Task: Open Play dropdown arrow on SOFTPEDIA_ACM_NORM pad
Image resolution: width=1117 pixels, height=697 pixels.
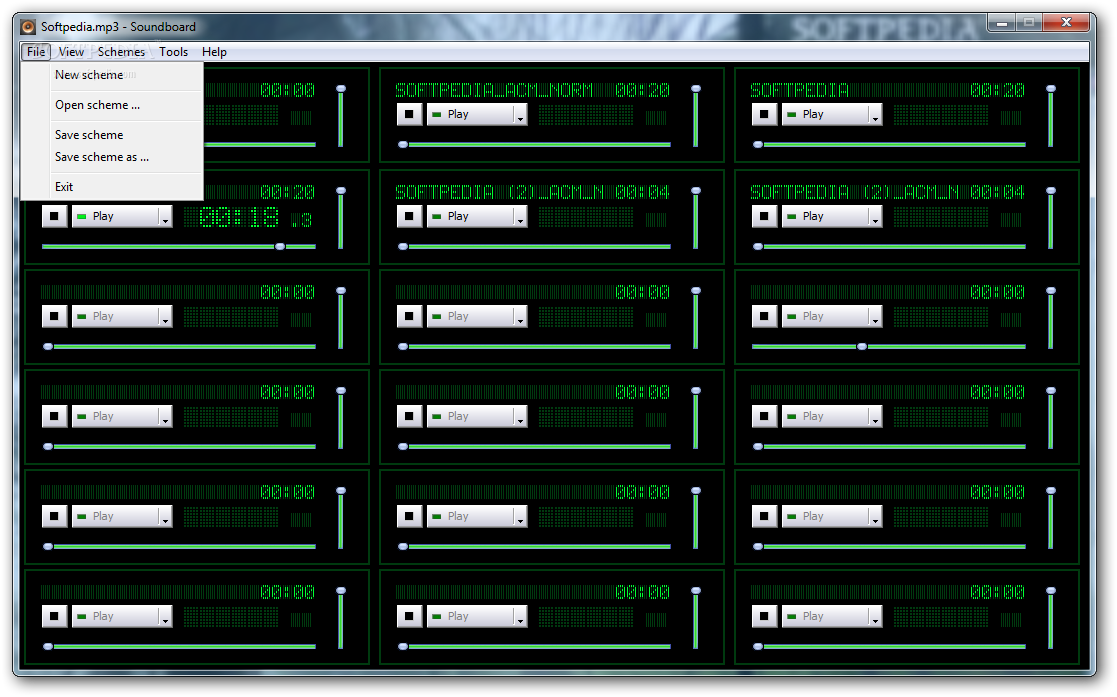Action: (521, 115)
